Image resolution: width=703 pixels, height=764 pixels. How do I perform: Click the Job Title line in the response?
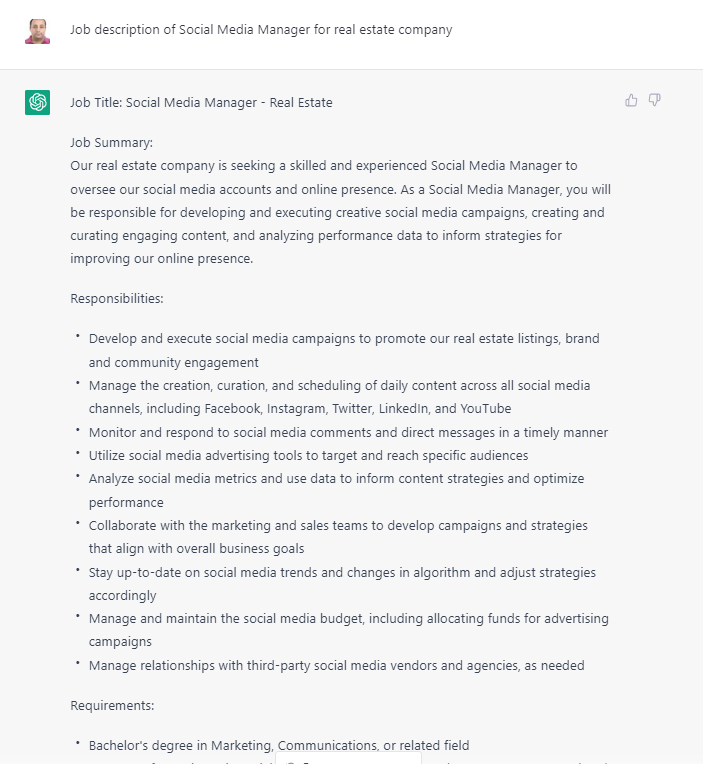(x=201, y=102)
